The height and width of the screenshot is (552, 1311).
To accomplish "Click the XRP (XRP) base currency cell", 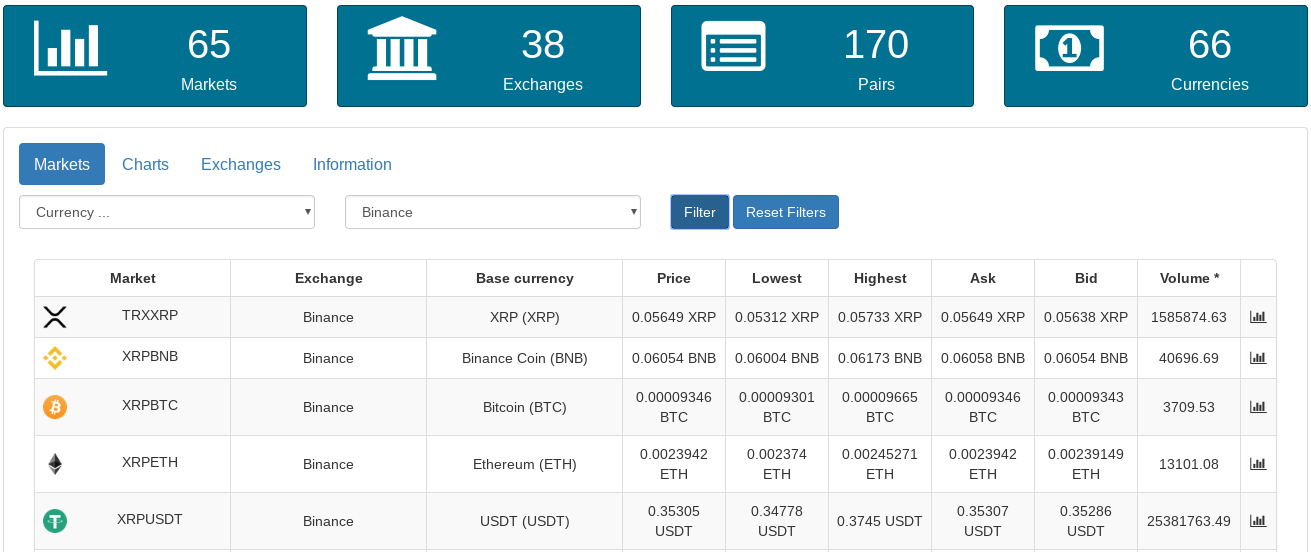I will [x=525, y=317].
